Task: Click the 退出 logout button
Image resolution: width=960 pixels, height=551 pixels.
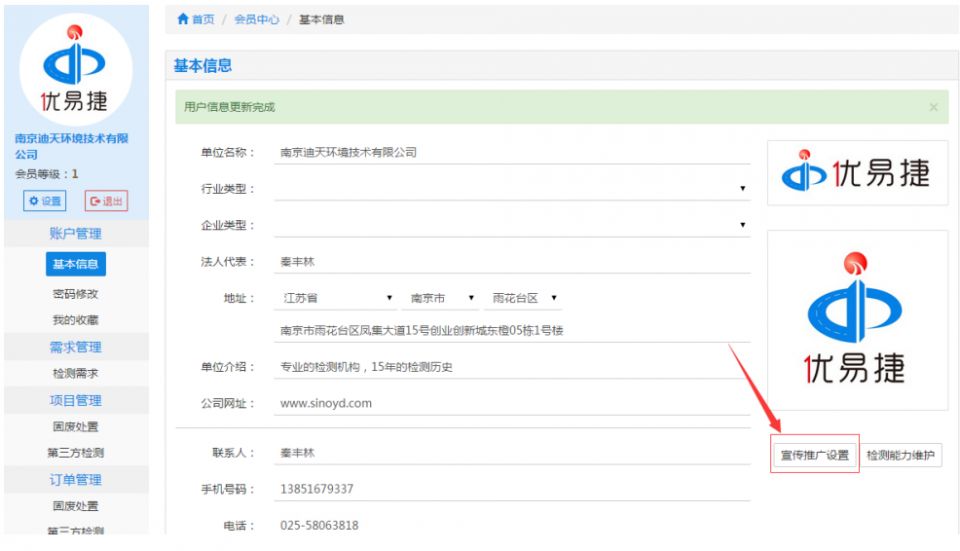Action: (x=106, y=201)
